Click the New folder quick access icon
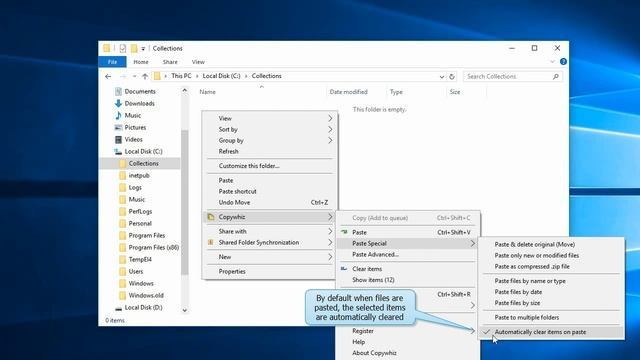Viewport: 640px width, 360px height. click(134, 49)
